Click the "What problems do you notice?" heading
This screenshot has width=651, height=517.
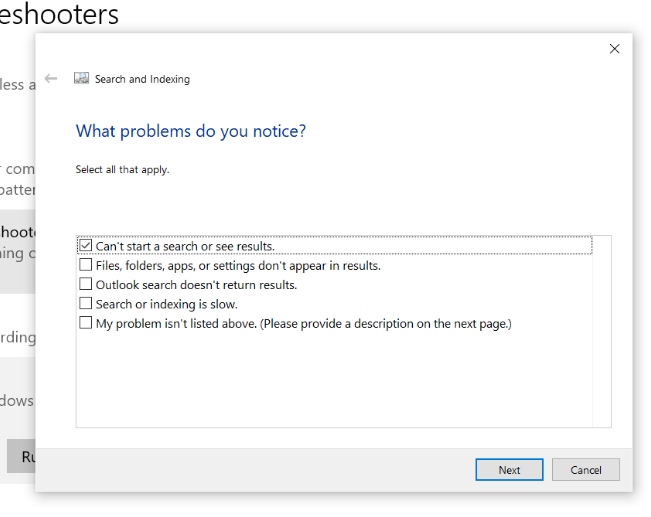(191, 131)
